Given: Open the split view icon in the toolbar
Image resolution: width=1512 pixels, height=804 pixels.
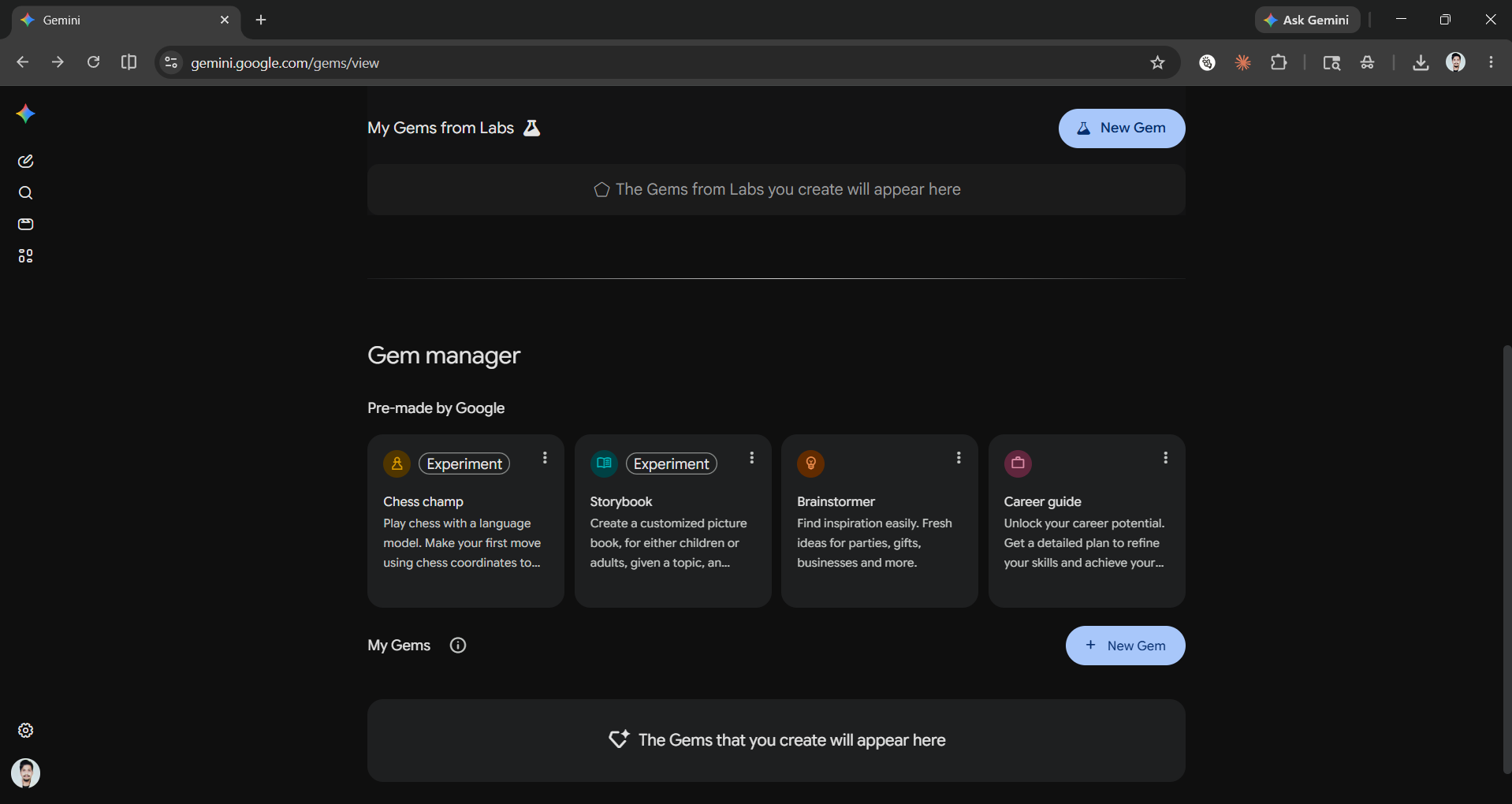Looking at the screenshot, I should point(128,62).
